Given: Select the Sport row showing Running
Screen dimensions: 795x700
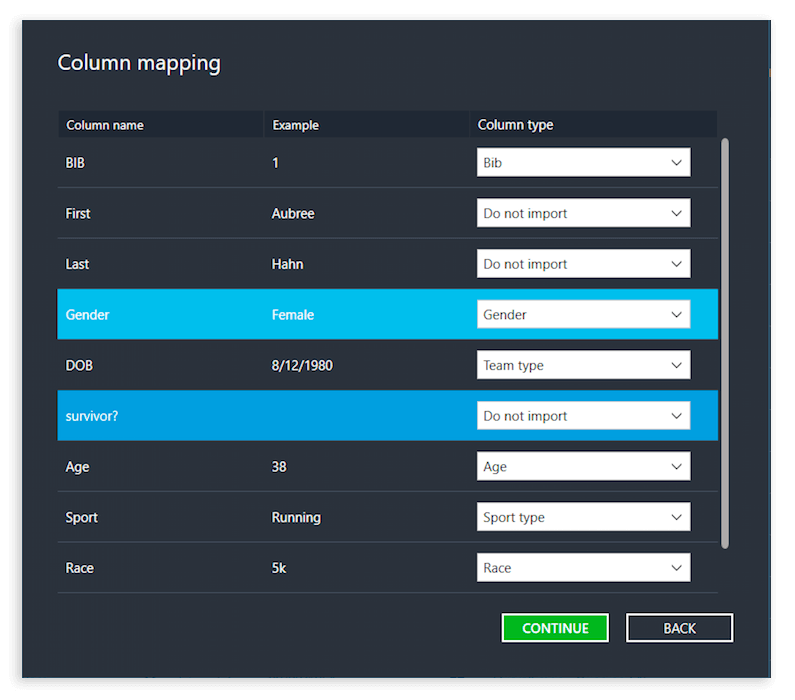Looking at the screenshot, I should click(387, 517).
